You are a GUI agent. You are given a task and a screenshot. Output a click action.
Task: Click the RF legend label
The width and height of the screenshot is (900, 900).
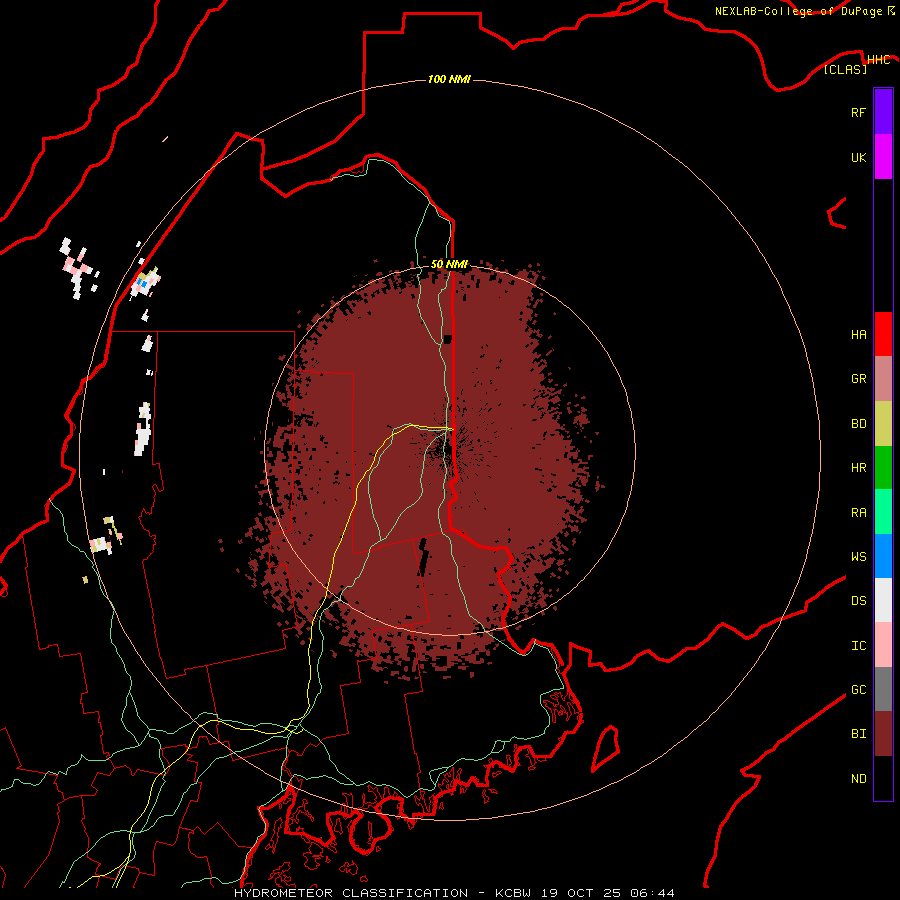pos(858,112)
